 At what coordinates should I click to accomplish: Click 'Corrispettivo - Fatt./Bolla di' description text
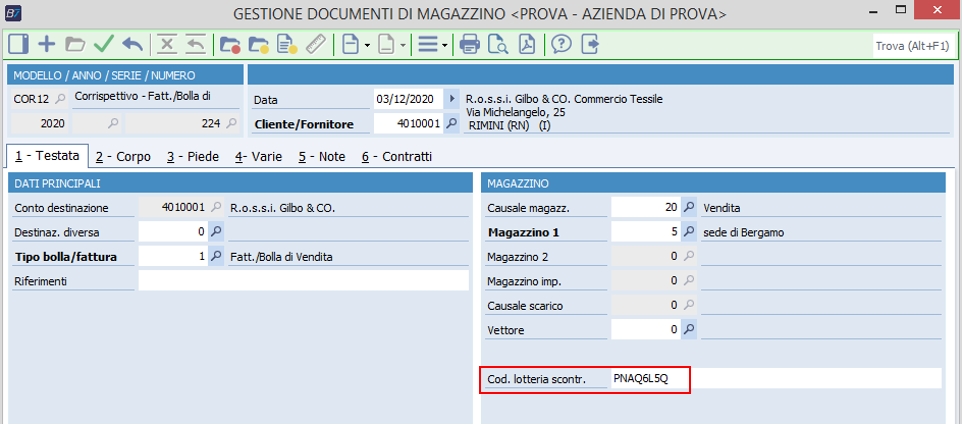click(x=143, y=96)
